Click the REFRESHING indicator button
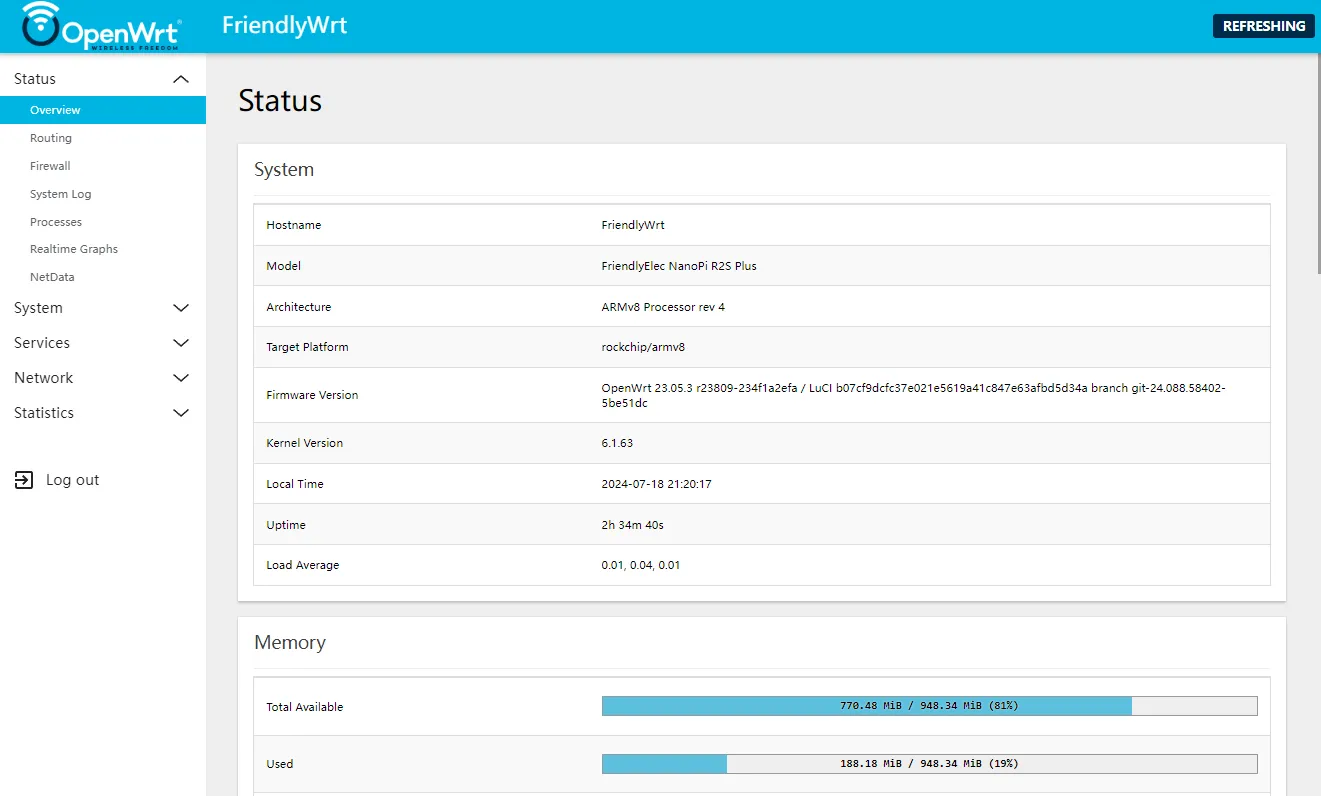The width and height of the screenshot is (1321, 796). (1263, 26)
